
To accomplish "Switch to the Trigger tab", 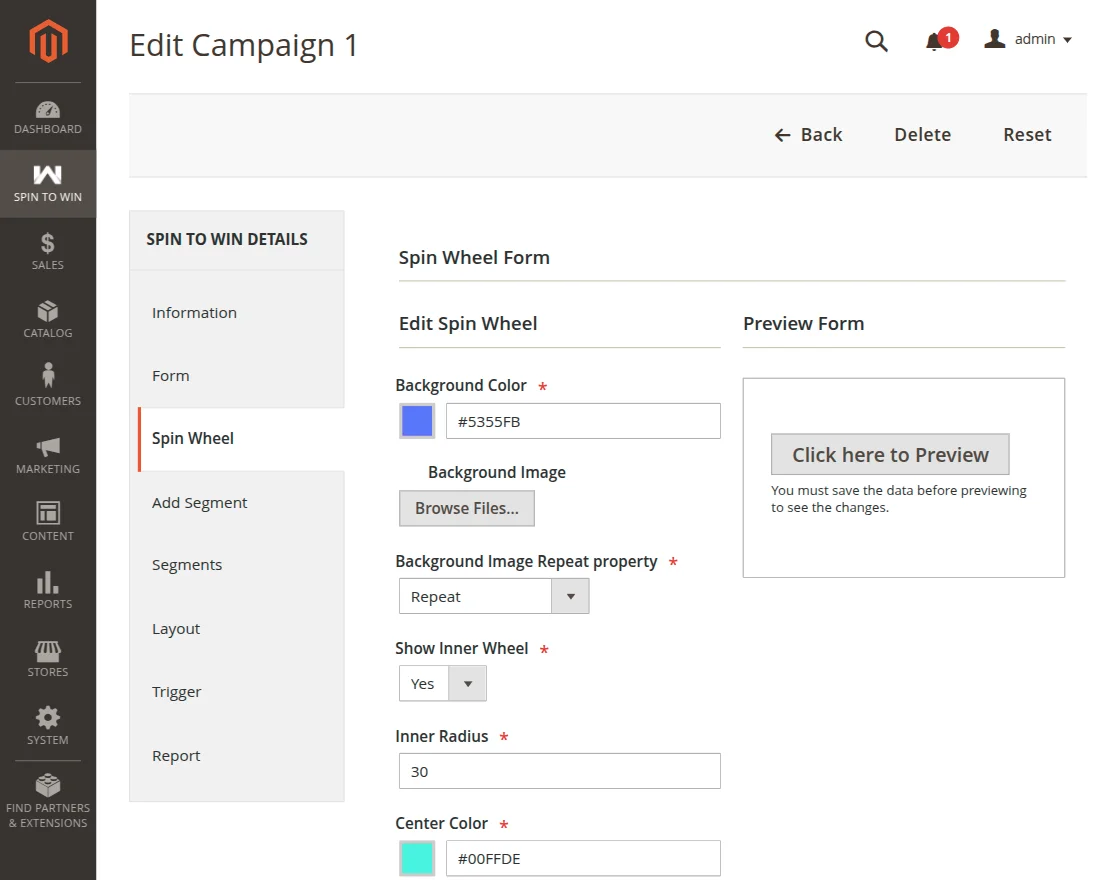I will point(177,692).
